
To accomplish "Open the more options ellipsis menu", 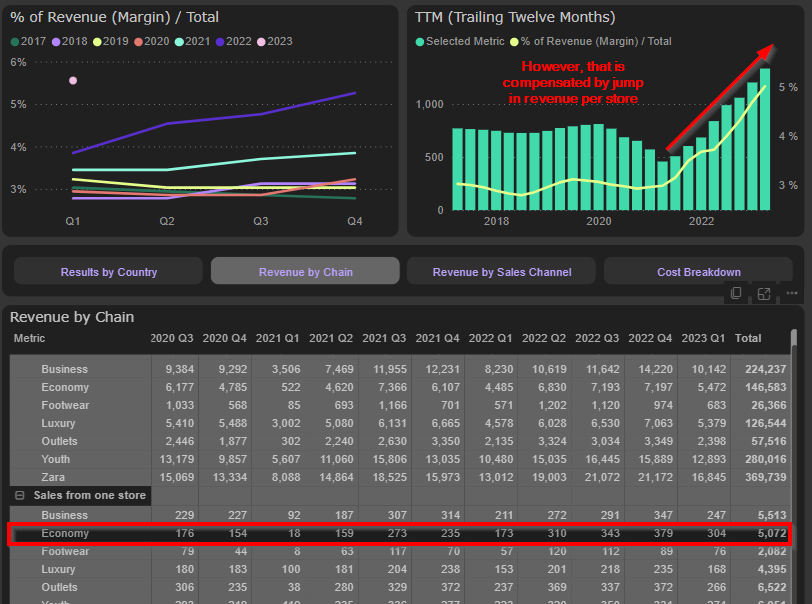I will coord(791,293).
